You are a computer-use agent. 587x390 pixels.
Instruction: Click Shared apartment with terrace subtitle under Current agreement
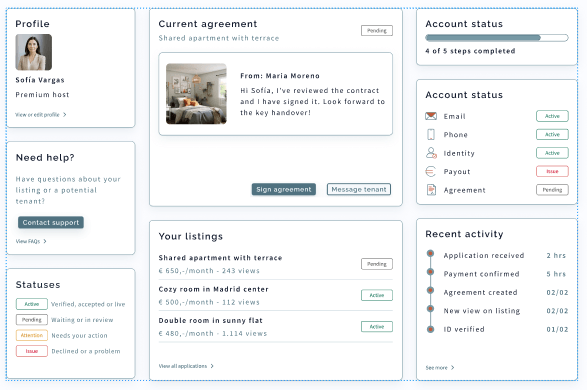pos(219,38)
